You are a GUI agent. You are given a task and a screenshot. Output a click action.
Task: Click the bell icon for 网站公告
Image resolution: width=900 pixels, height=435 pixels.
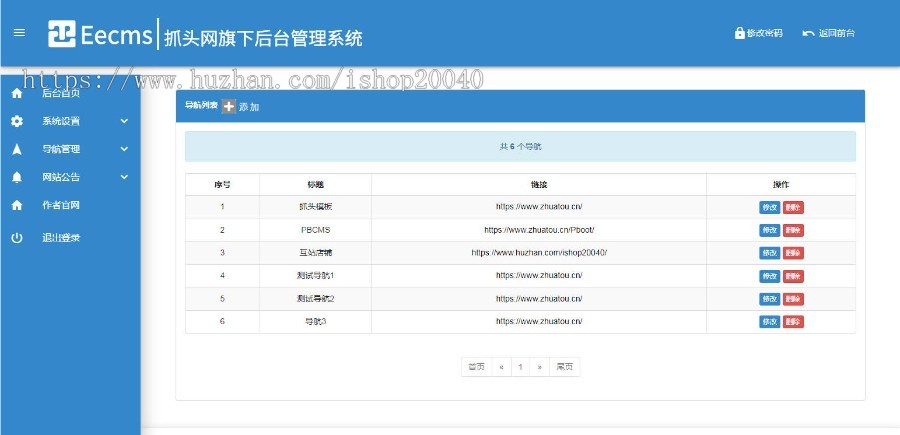click(x=17, y=177)
